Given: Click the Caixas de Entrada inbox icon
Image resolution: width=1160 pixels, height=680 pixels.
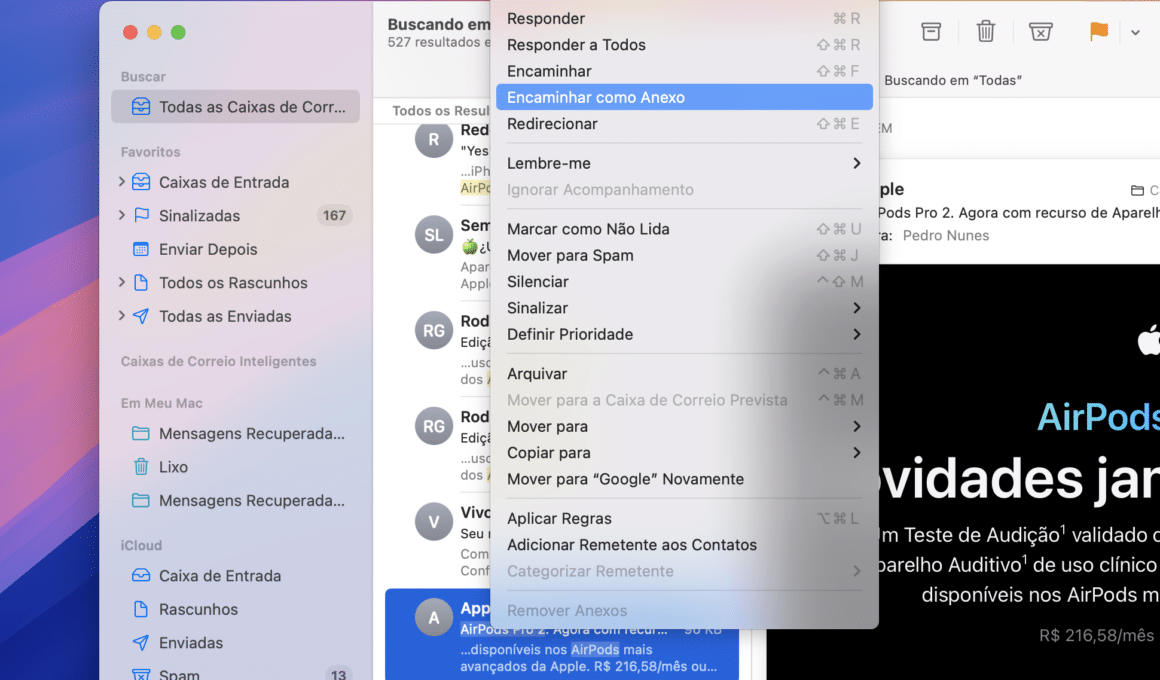Looking at the screenshot, I should click(141, 182).
